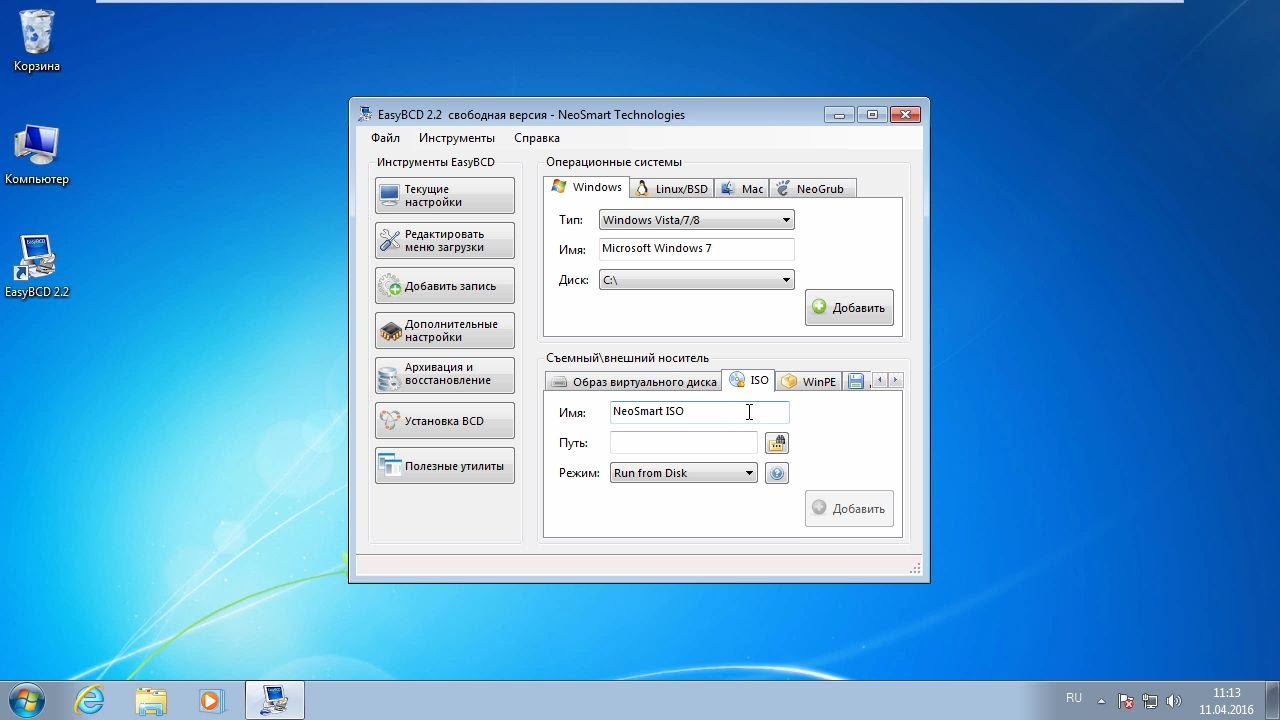Click the empty Путь path field

coord(684,443)
